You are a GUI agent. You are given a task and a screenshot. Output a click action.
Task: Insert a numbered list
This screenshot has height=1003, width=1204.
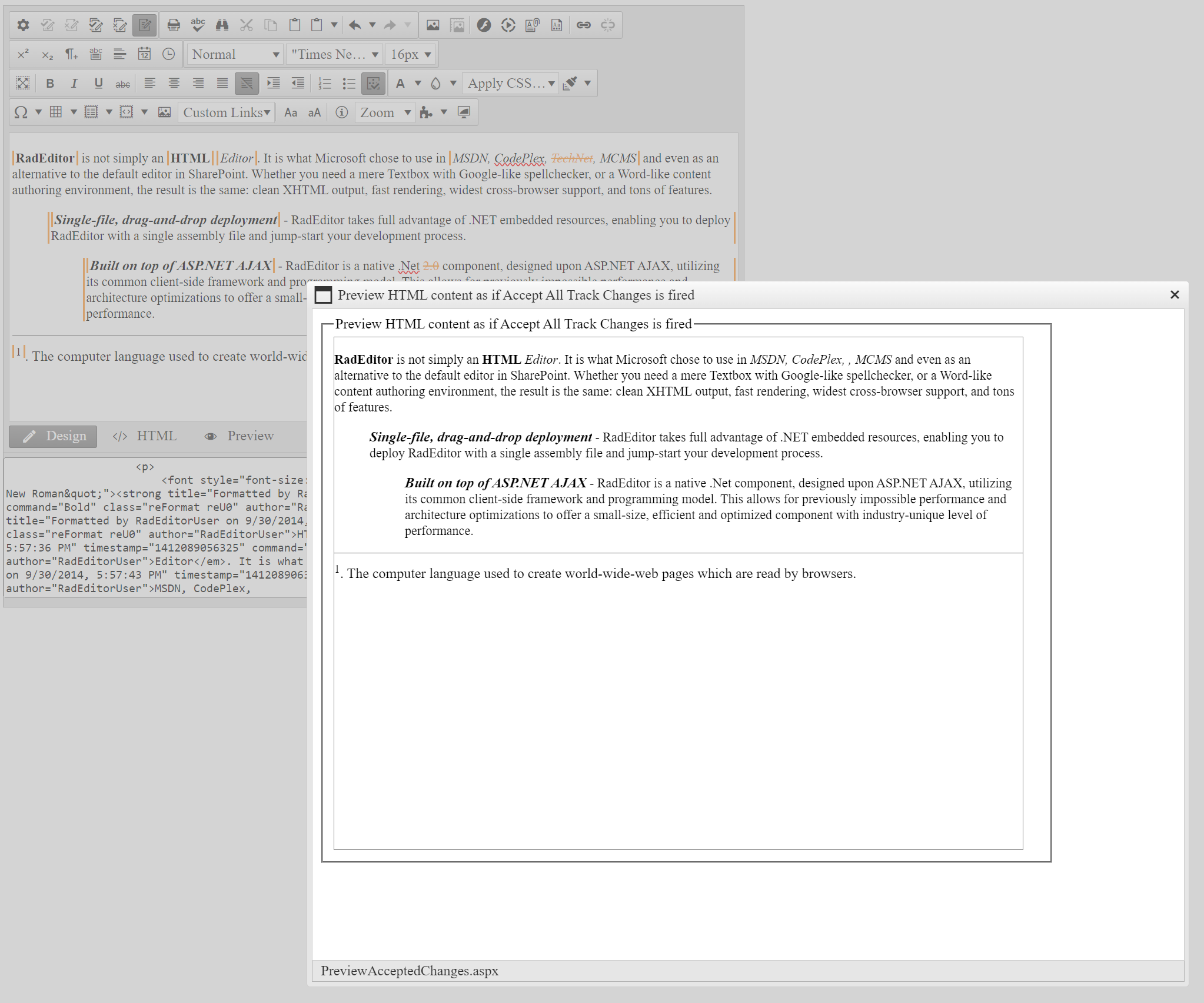324,84
